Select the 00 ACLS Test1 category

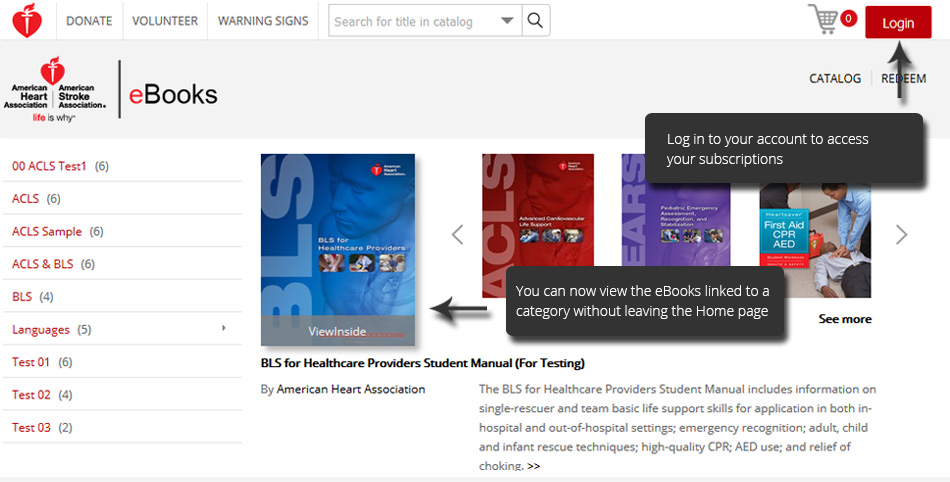49,166
